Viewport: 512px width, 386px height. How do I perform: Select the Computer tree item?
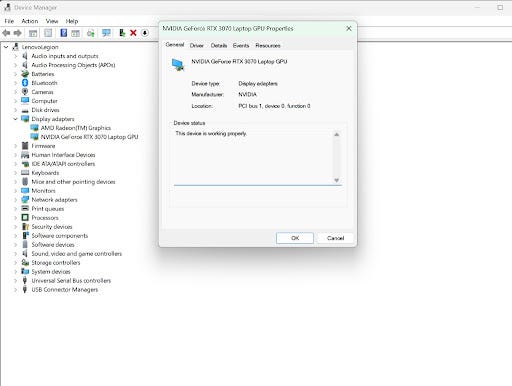click(x=44, y=101)
